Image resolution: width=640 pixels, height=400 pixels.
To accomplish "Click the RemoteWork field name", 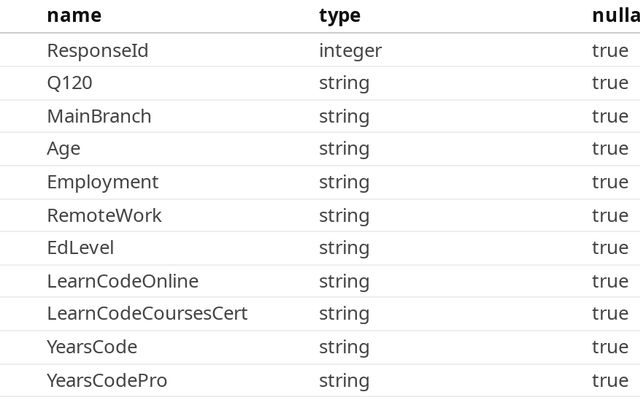I will pyautogui.click(x=104, y=216).
